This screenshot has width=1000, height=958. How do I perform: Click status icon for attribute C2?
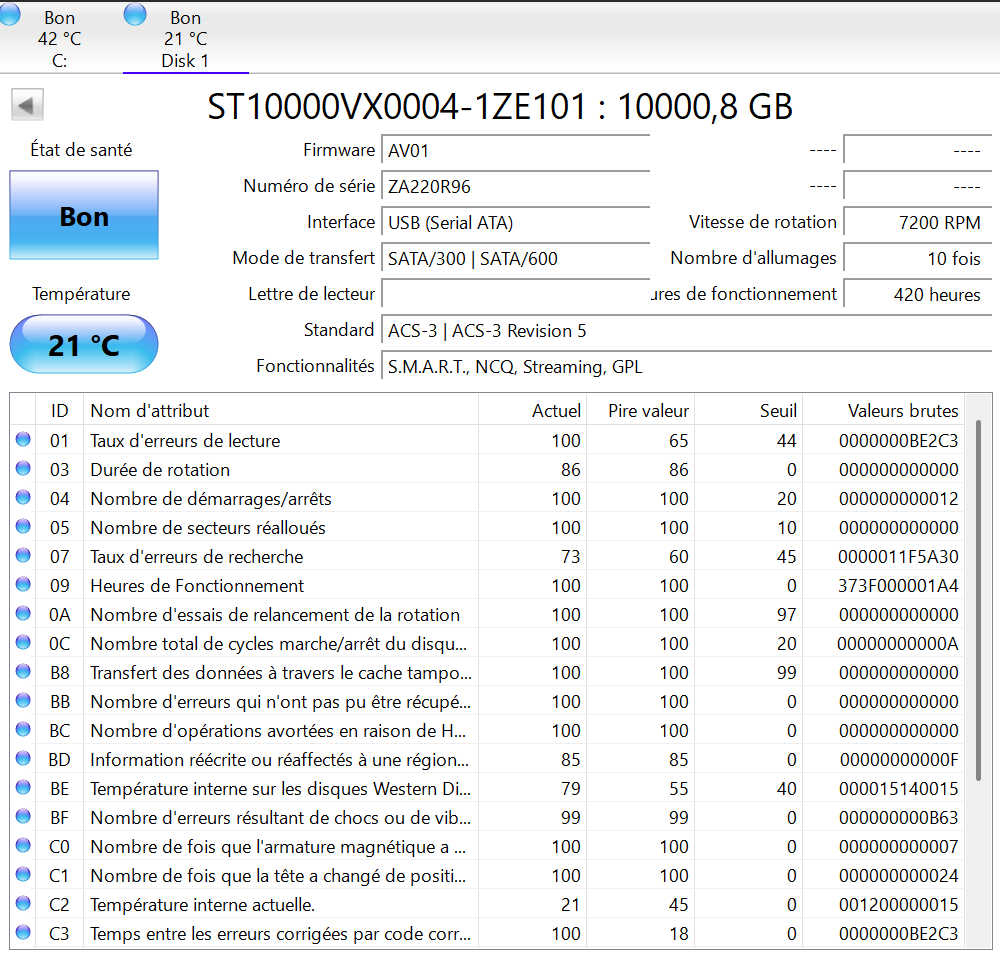coord(23,904)
